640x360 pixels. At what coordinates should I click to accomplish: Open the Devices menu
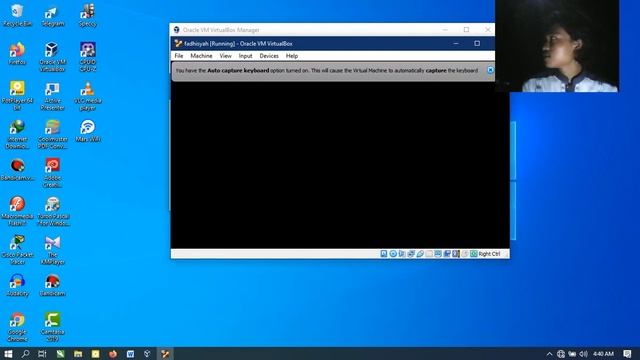click(269, 56)
